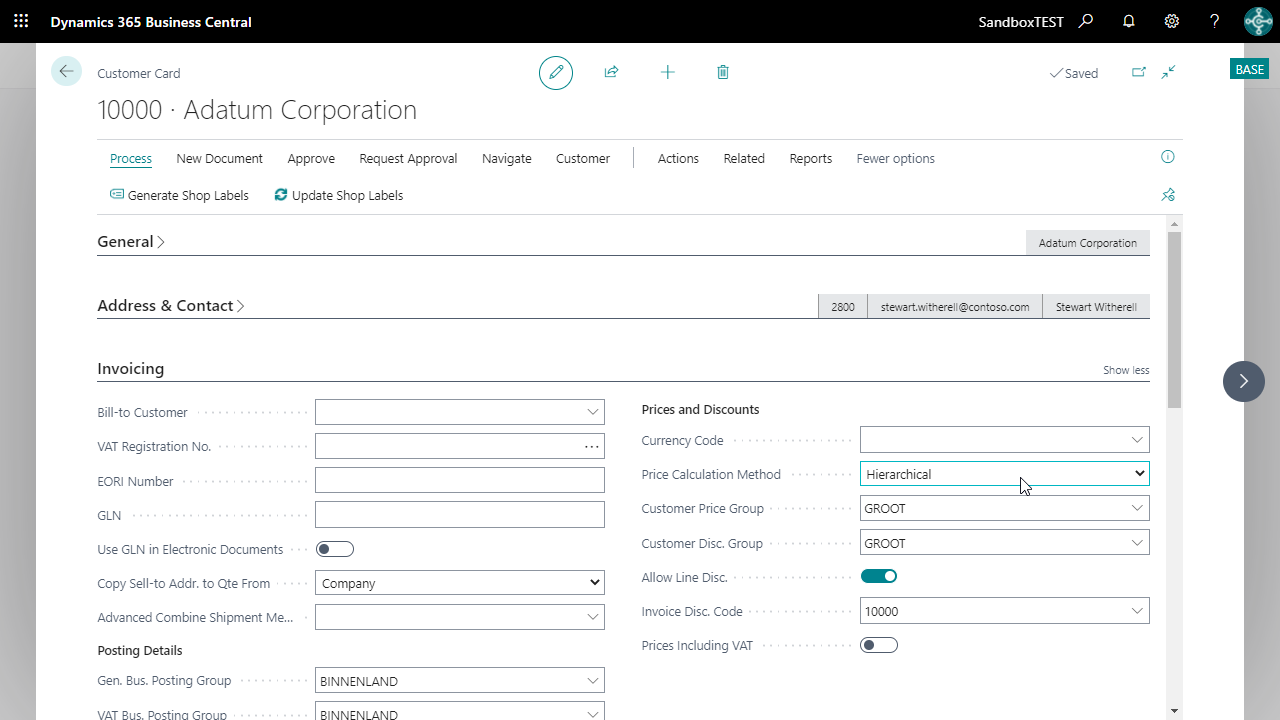Open the help question mark
This screenshot has width=1280, height=720.
point(1215,21)
